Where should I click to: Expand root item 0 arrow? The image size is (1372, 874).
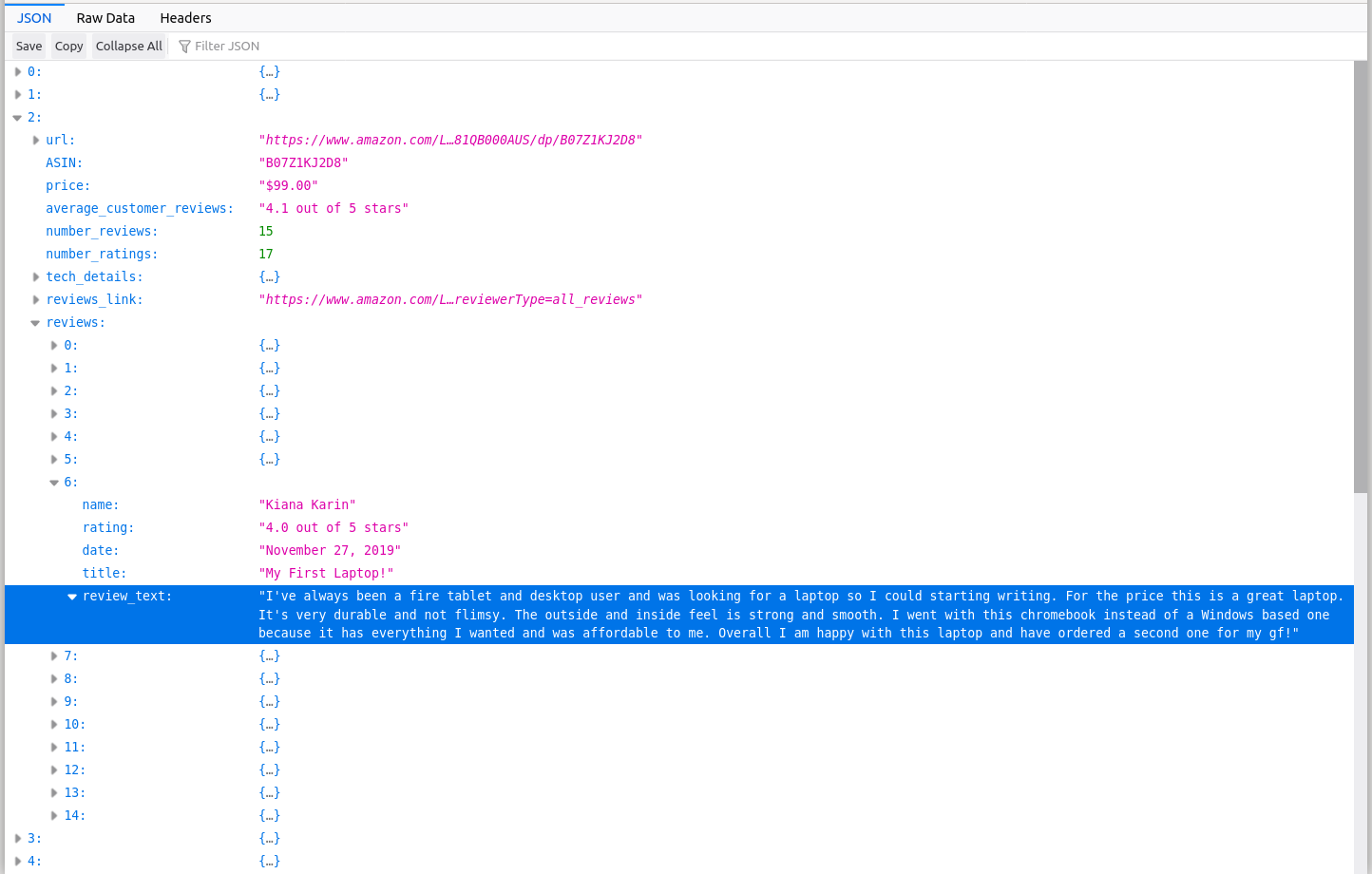18,72
